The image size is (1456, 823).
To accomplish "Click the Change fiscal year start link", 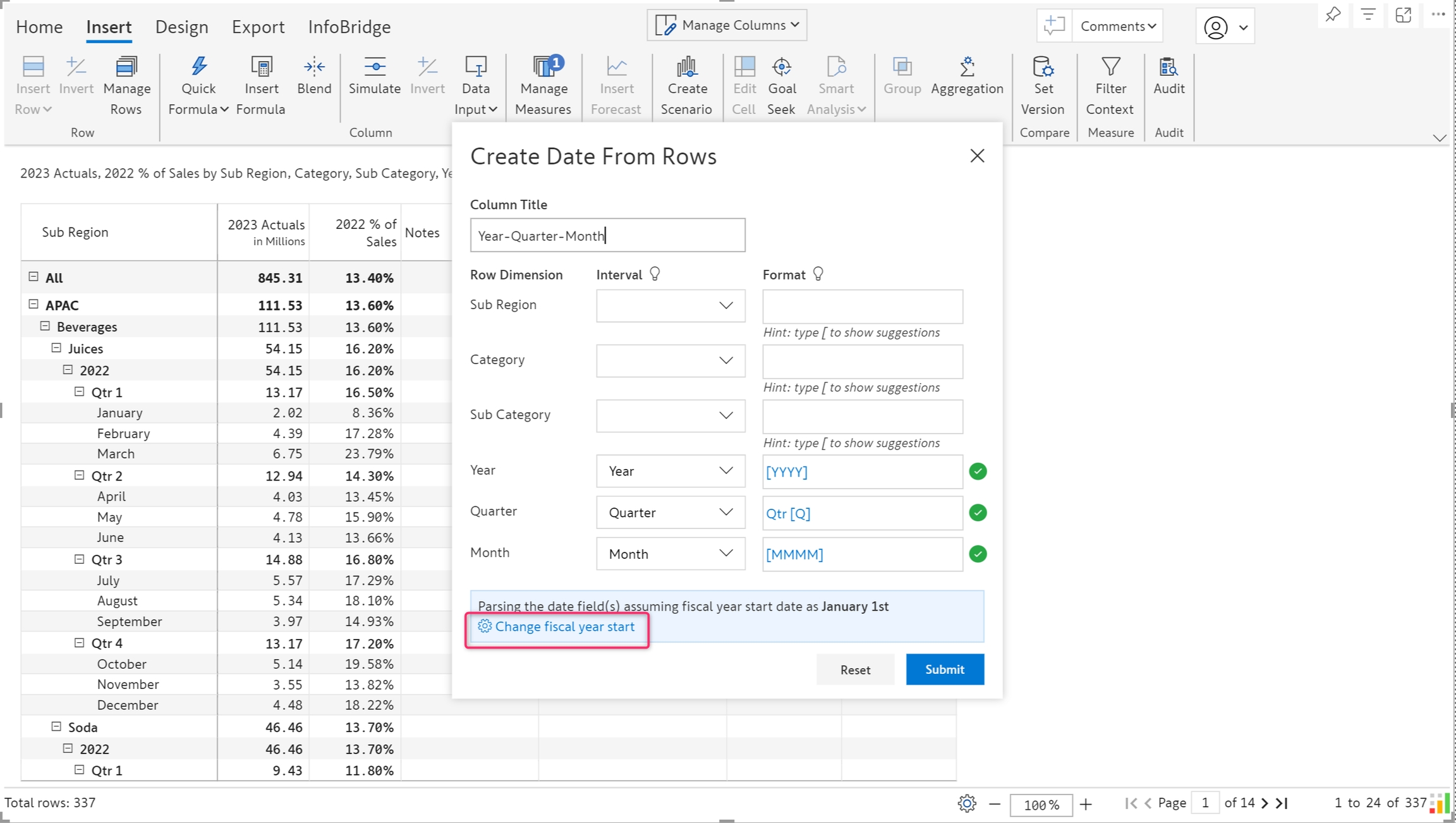I will [564, 626].
